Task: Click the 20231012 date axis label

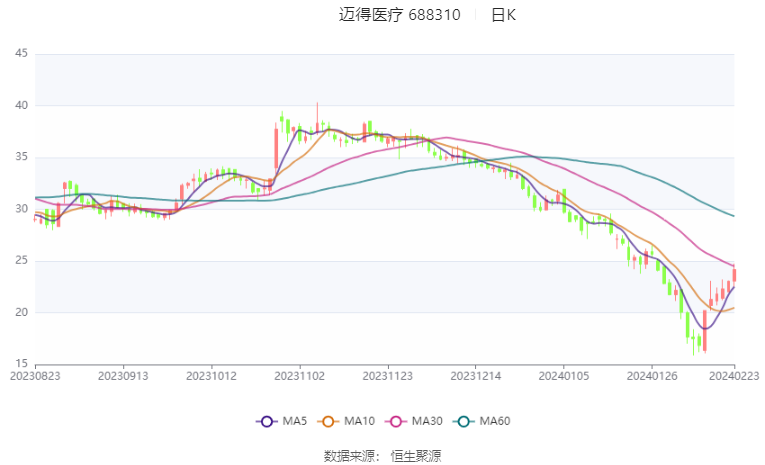Action: (x=211, y=376)
